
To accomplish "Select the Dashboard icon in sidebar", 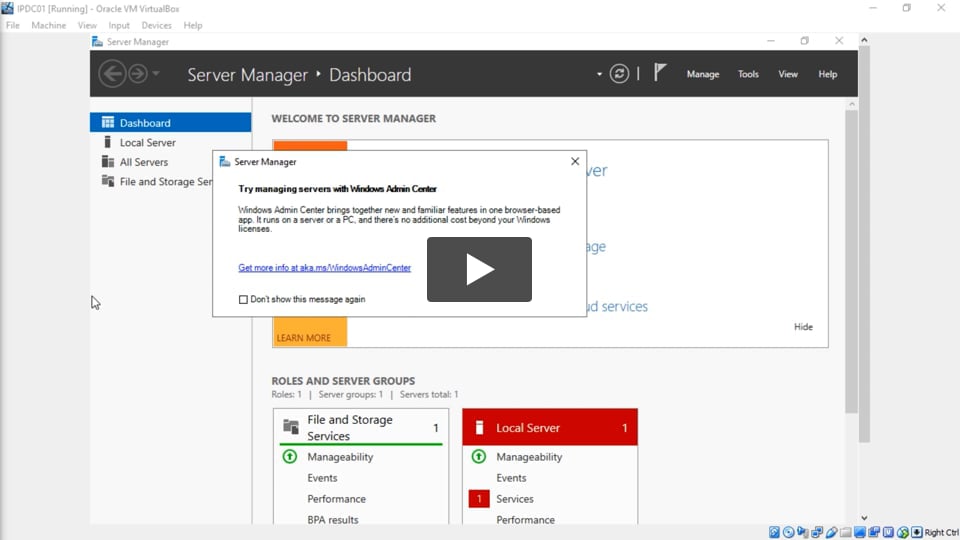I will click(108, 123).
